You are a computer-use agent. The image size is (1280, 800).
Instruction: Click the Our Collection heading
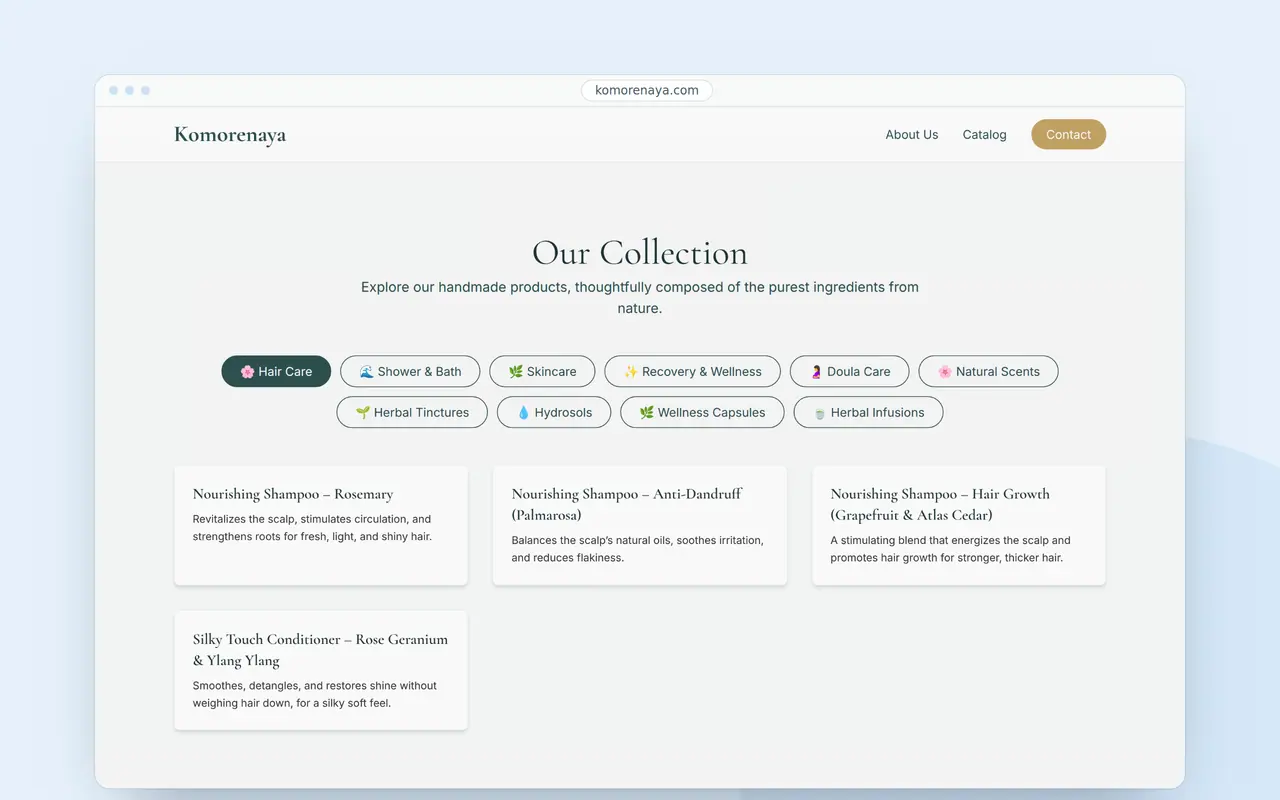(x=640, y=252)
